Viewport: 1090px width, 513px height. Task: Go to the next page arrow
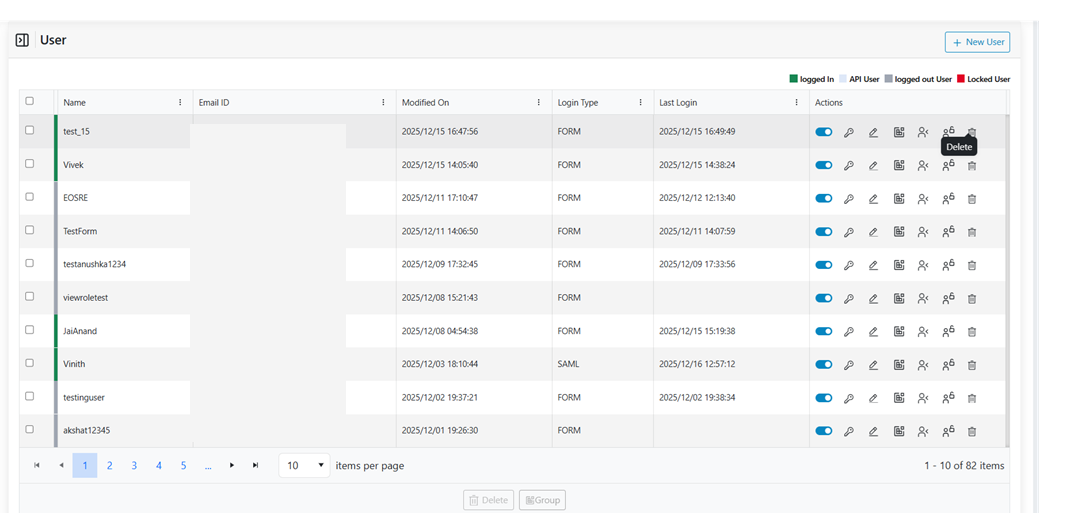[x=231, y=465]
